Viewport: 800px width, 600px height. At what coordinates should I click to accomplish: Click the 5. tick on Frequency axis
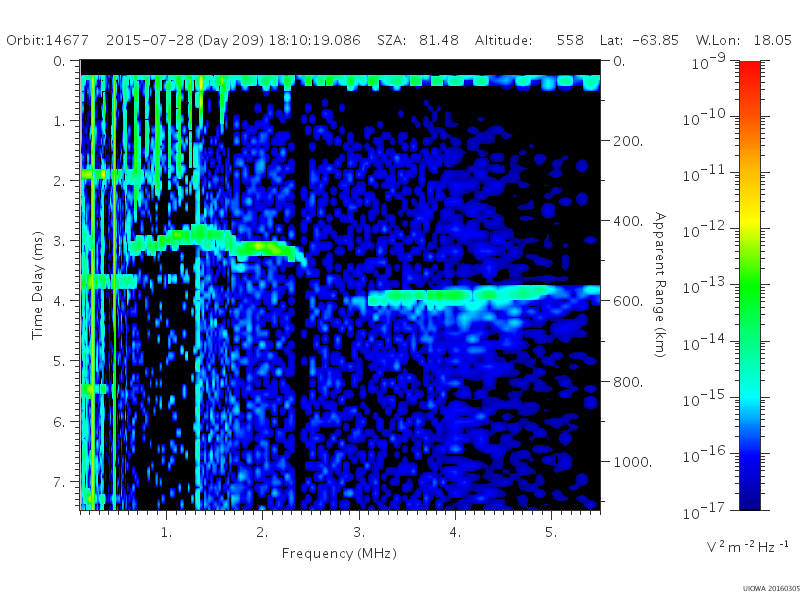(x=551, y=532)
